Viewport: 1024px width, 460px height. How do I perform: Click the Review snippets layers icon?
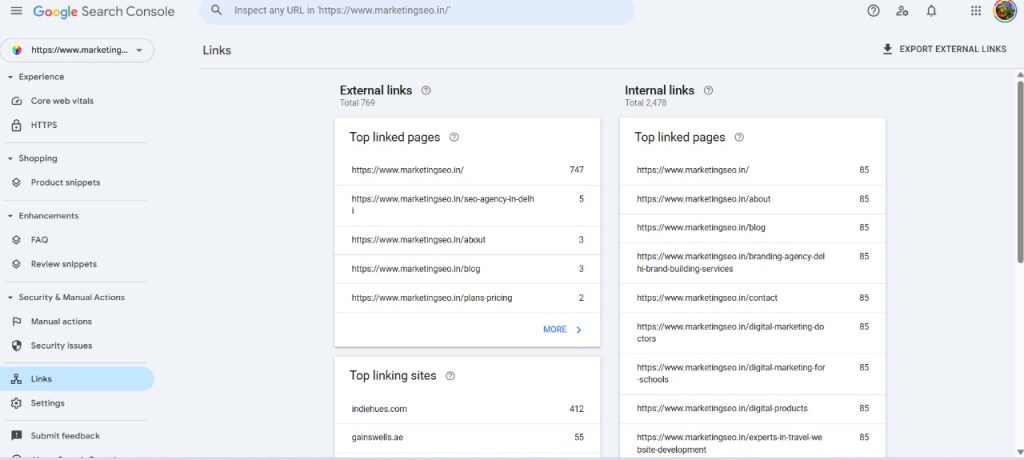pyautogui.click(x=17, y=264)
